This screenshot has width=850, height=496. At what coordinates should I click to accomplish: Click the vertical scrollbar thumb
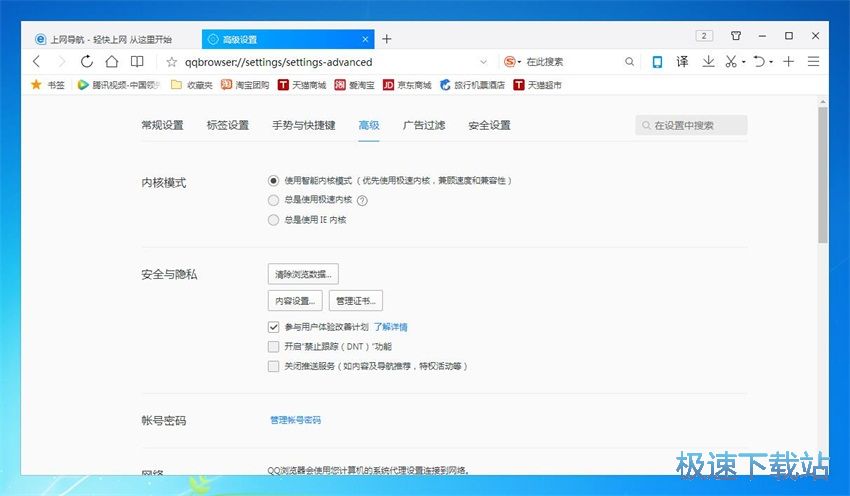[x=823, y=175]
